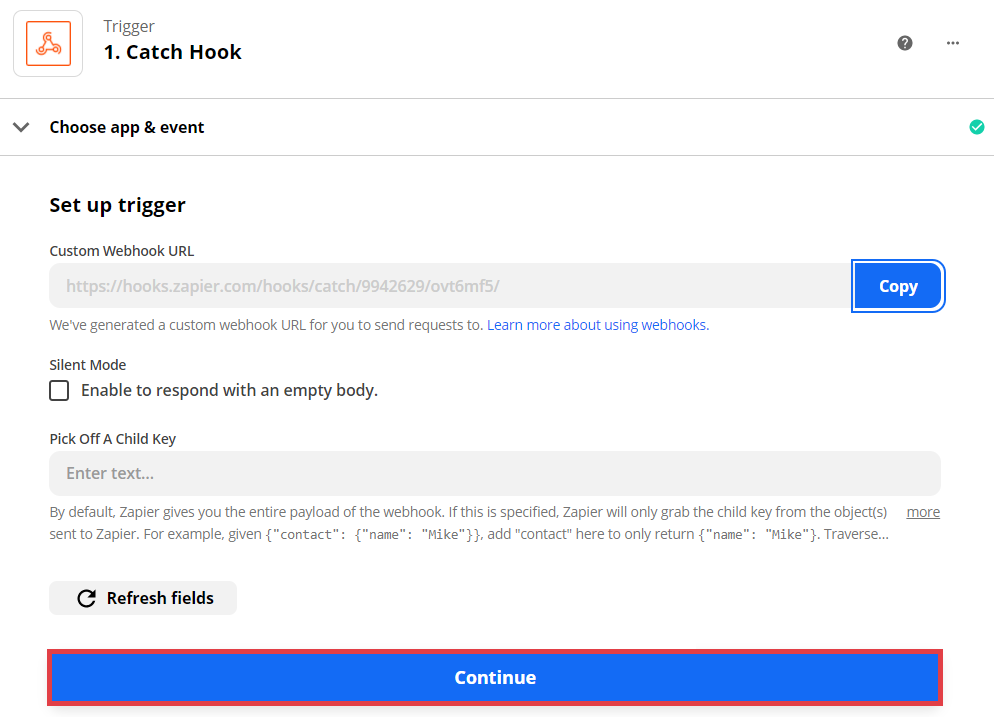
Task: Focus the Pick Off A Child Key input
Action: 494,473
